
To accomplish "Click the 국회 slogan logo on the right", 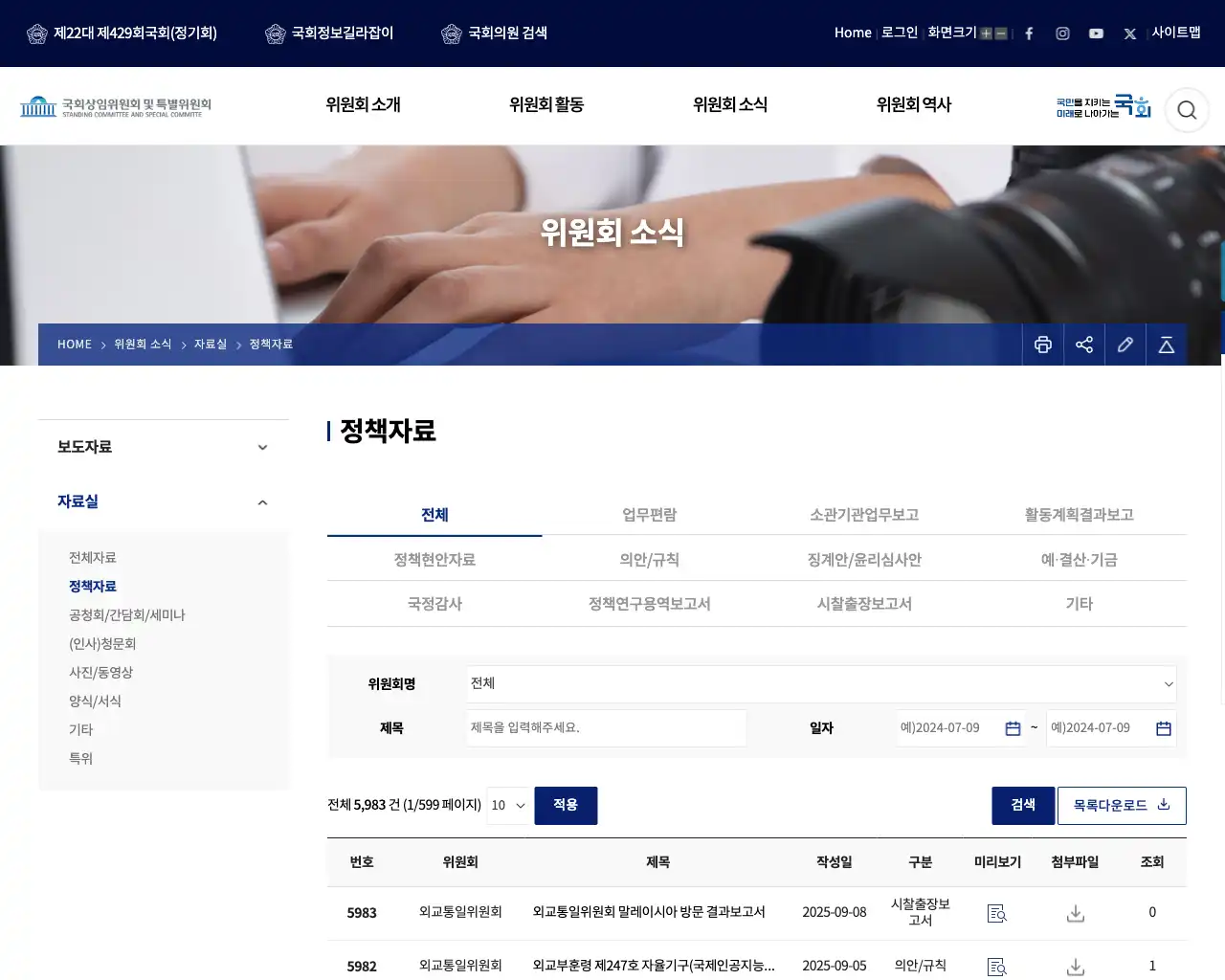I will point(1103,106).
